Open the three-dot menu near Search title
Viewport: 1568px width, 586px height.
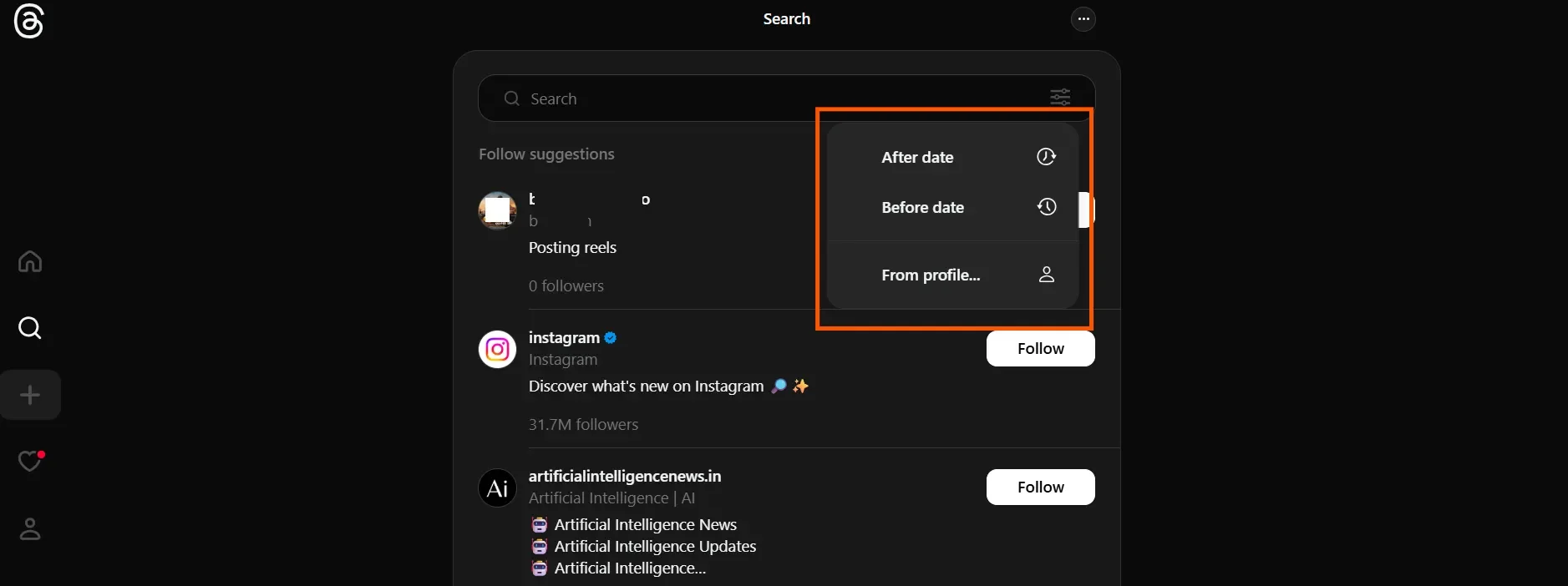pyautogui.click(x=1083, y=18)
